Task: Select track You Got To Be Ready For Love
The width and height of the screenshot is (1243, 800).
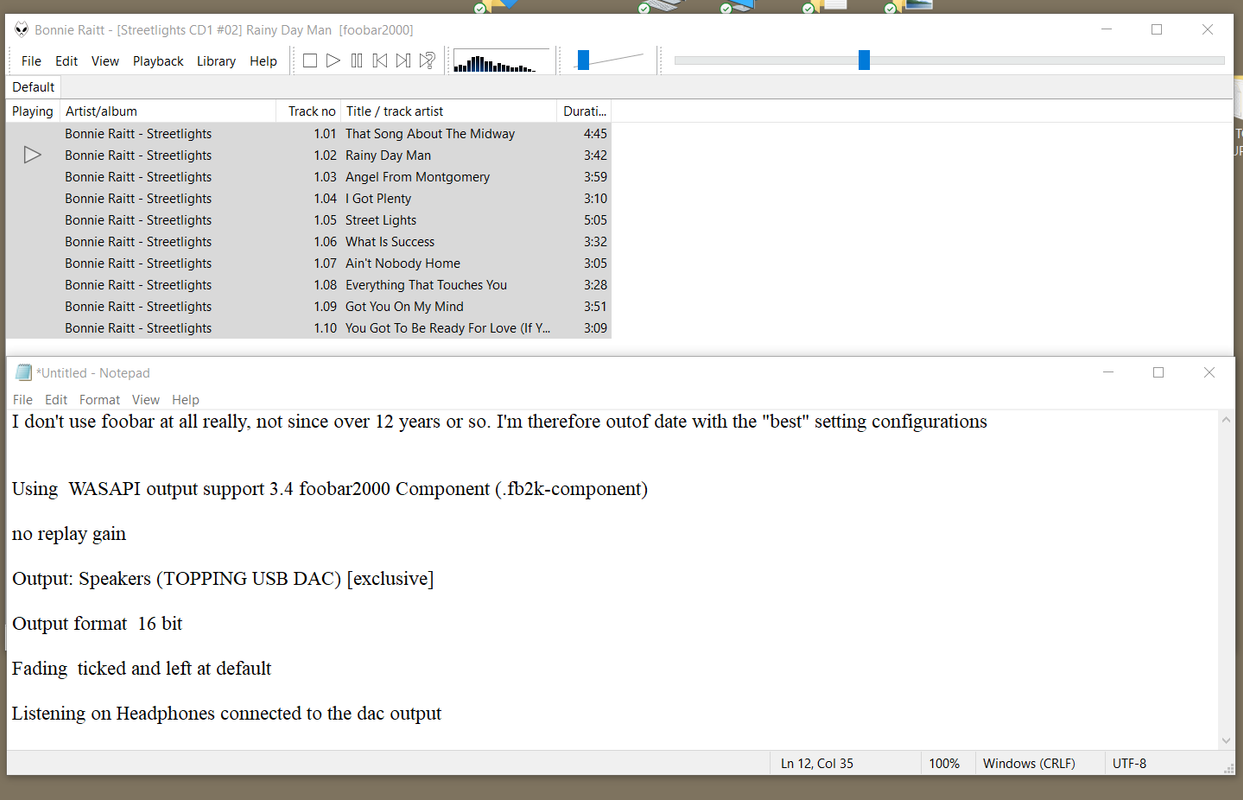Action: 309,328
